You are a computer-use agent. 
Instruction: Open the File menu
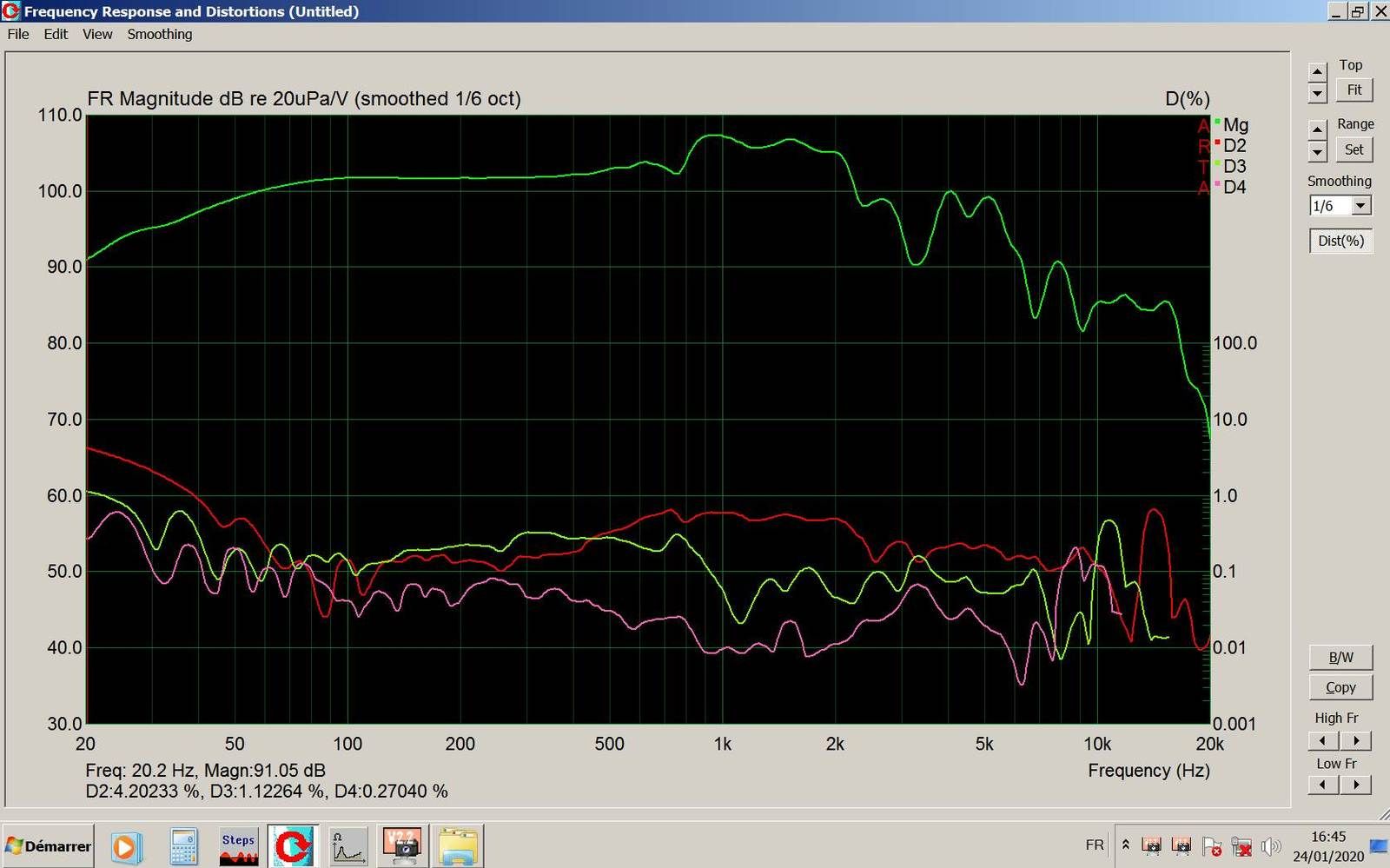tap(18, 34)
